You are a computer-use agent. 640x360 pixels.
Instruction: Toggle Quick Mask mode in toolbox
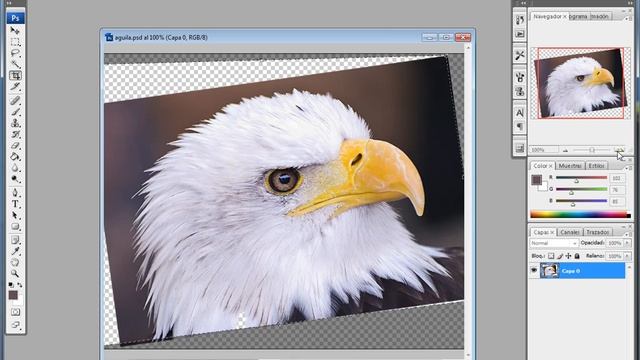point(16,312)
